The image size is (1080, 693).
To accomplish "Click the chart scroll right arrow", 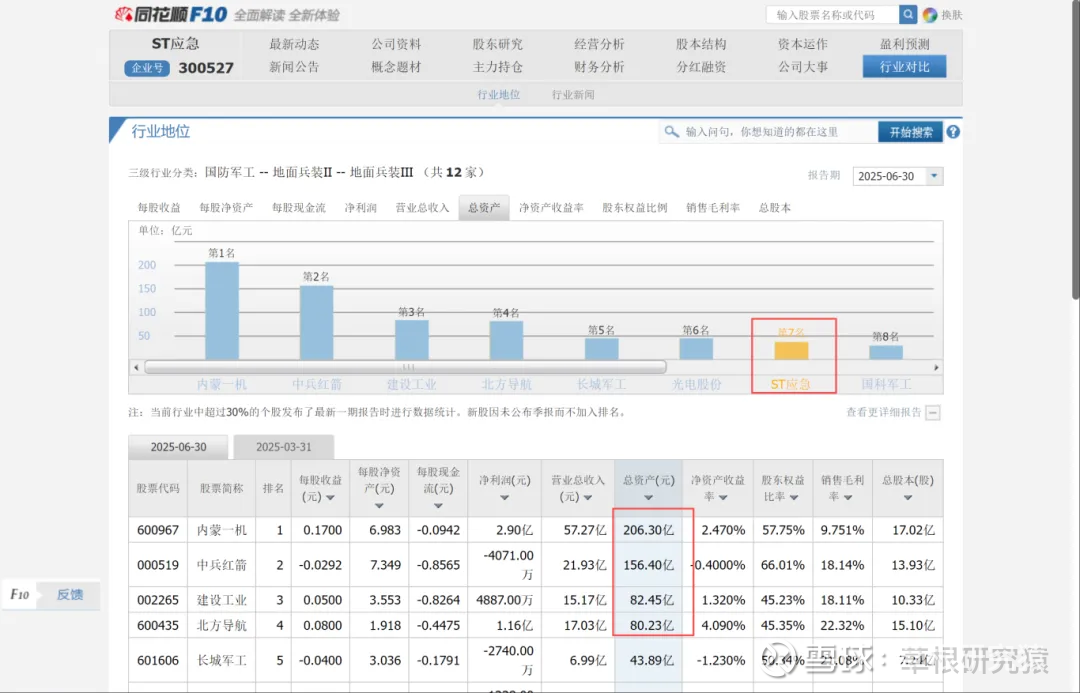I will point(936,367).
